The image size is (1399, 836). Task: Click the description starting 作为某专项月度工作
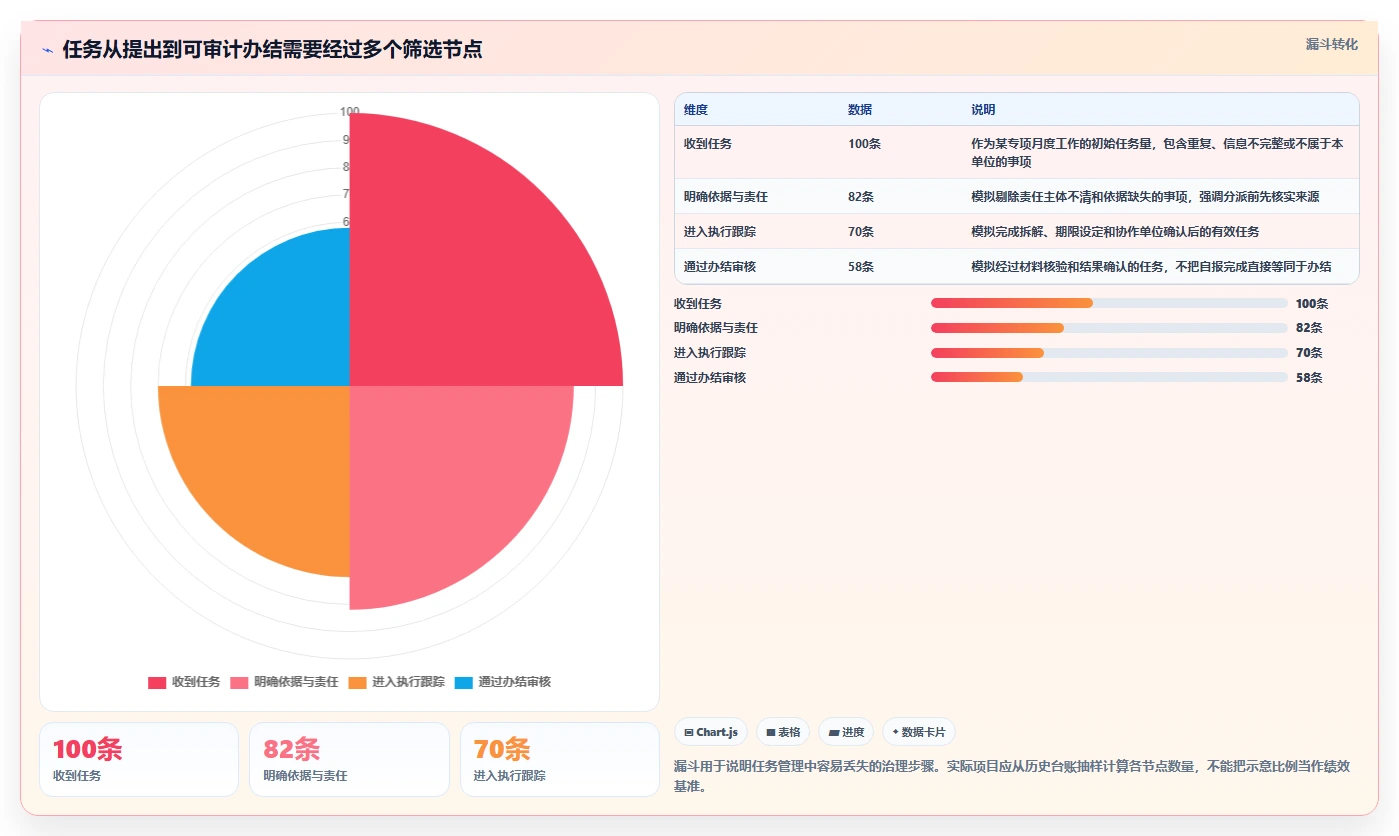(x=1157, y=152)
